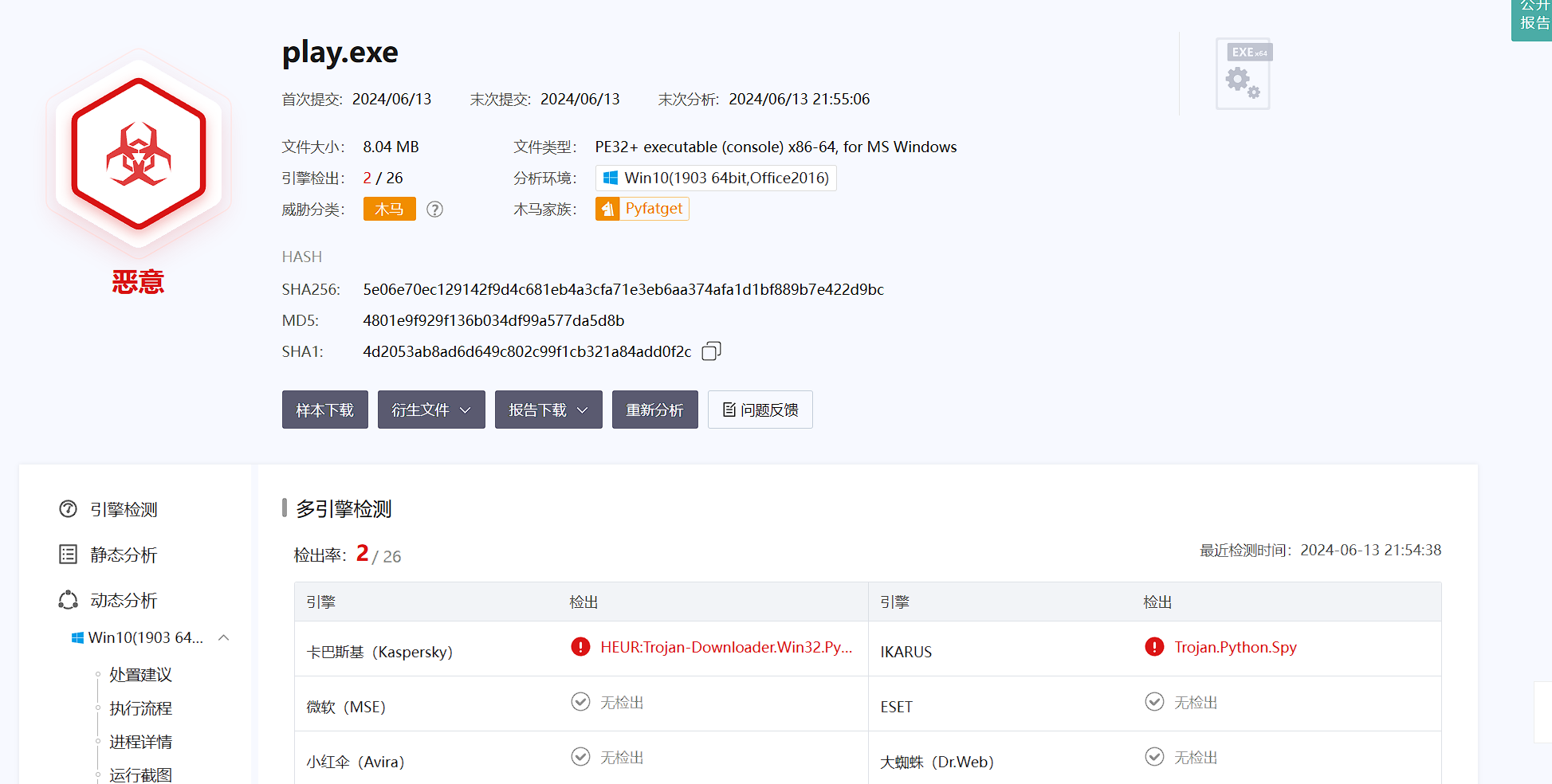Viewport: 1552px width, 784px height.
Task: Click the 静态分析 sidebar list icon
Action: click(69, 555)
